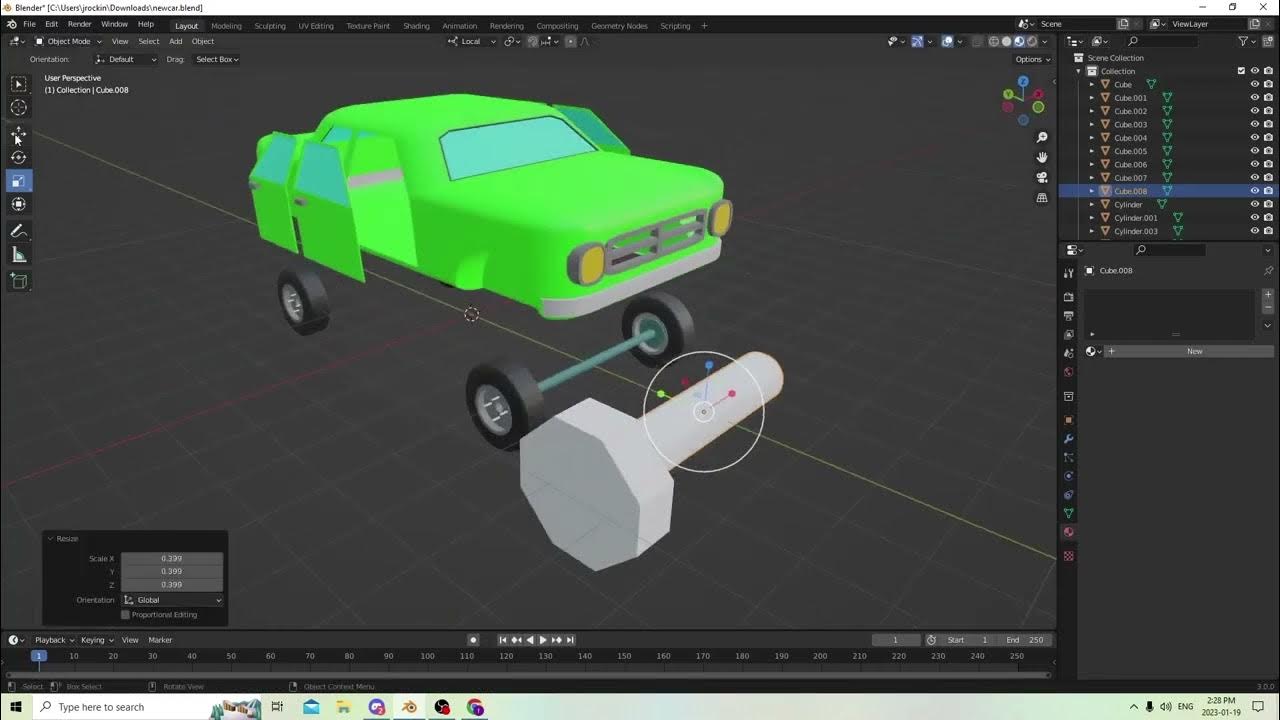Open the Object Data mesh properties tab

(1068, 513)
